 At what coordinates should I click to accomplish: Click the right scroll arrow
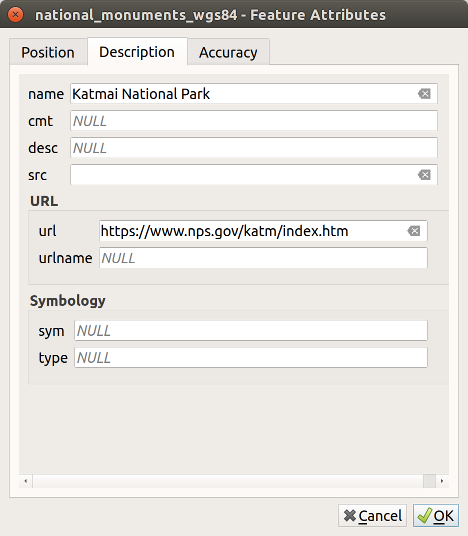[442, 481]
